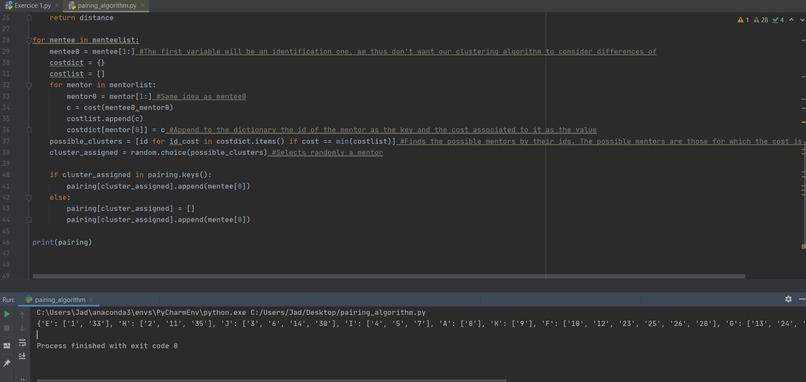Click 'if cluster_assigned in pairing.keys():' line
The height and width of the screenshot is (382, 806).
(131, 175)
